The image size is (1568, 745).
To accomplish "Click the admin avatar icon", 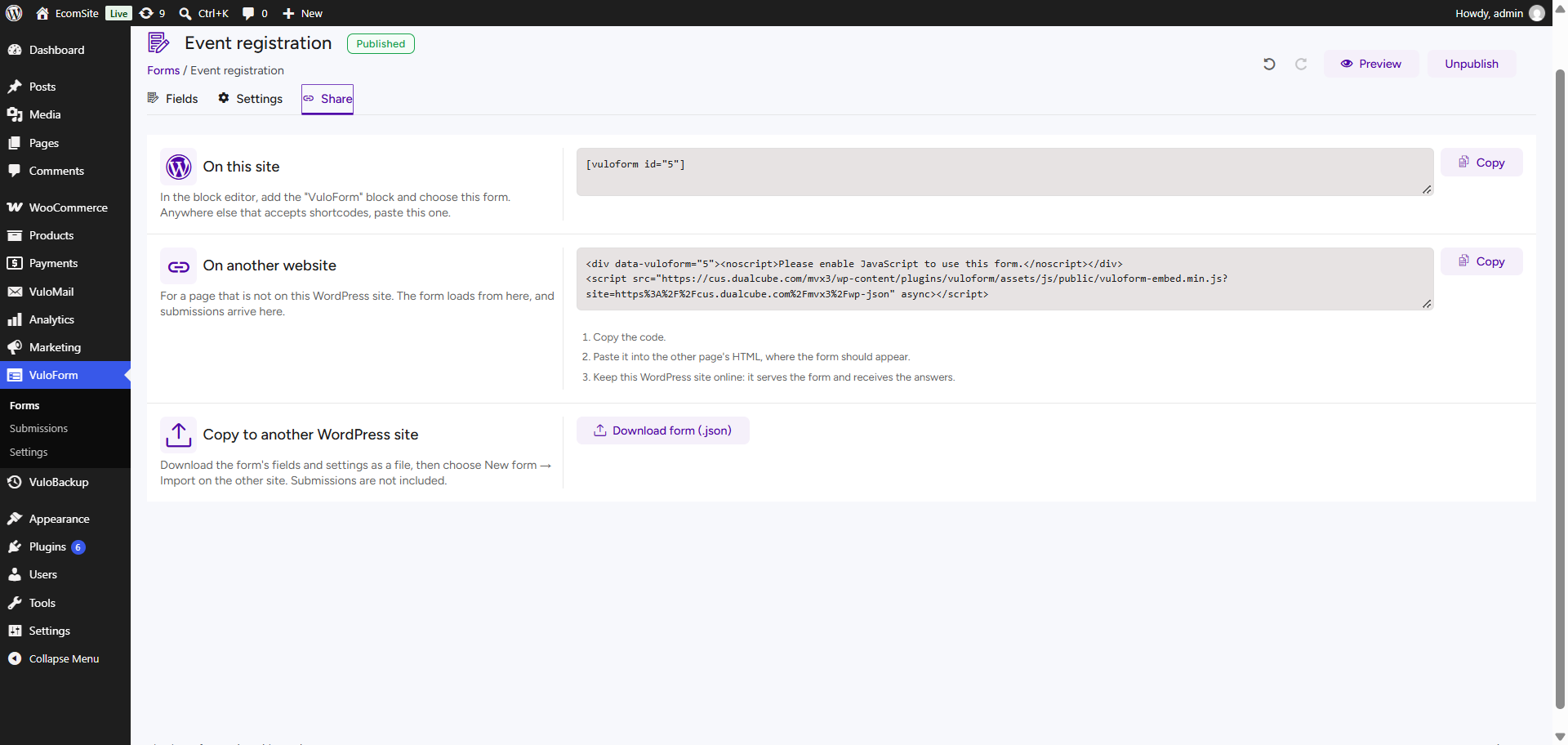I will pyautogui.click(x=1537, y=13).
